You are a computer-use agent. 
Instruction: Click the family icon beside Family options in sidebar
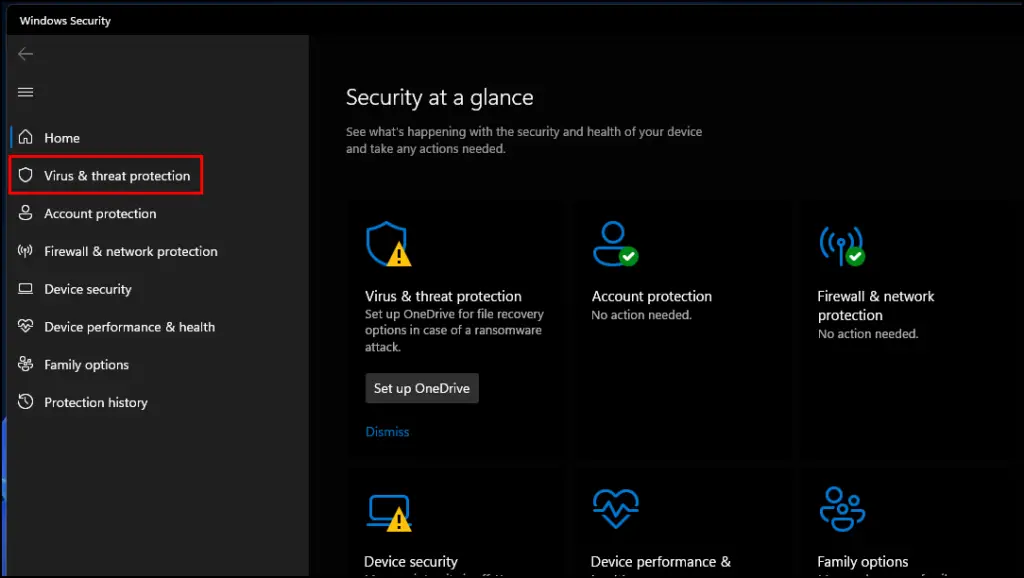pos(25,364)
